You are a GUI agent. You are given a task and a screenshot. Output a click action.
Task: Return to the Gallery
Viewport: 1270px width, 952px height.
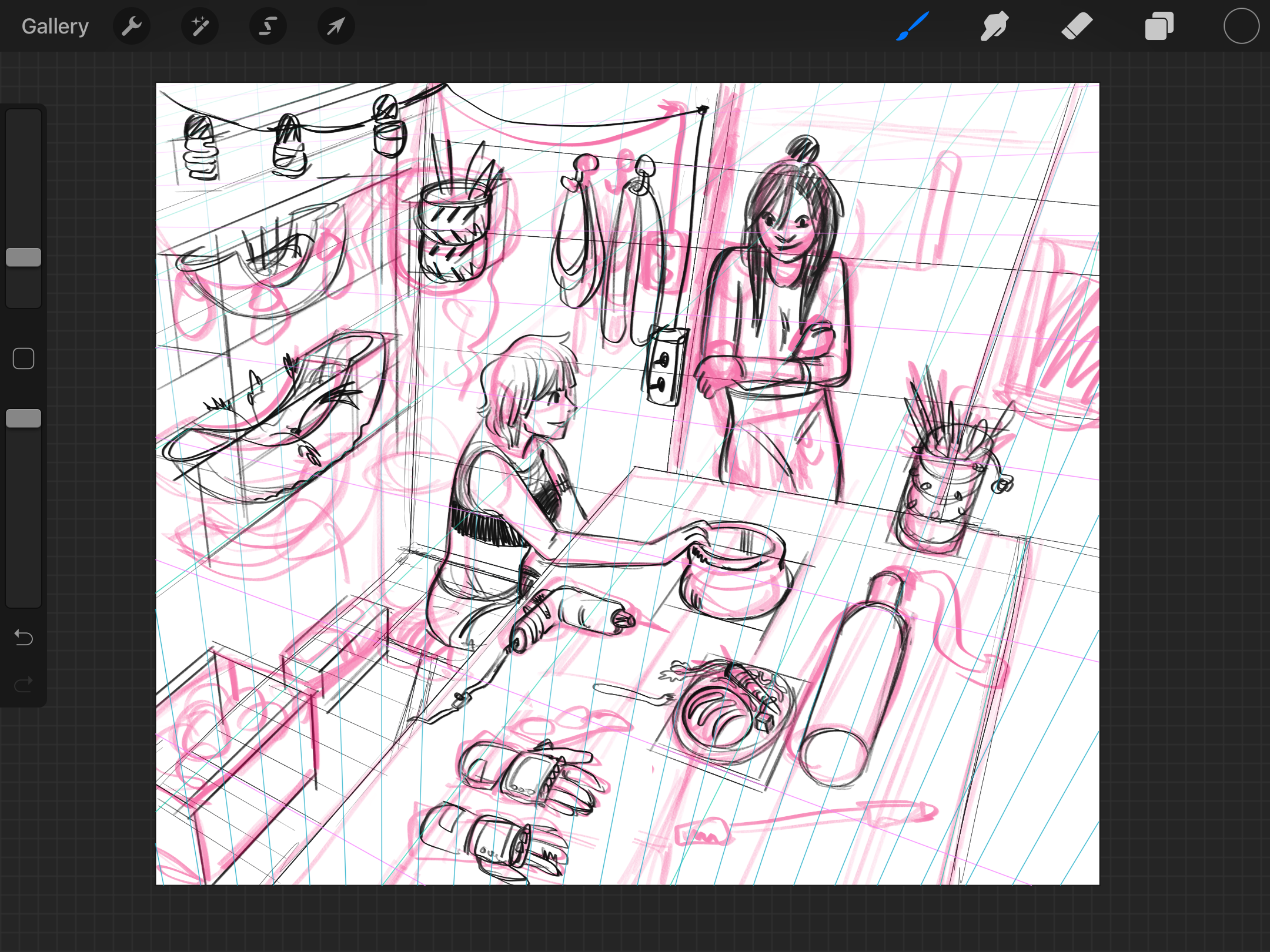coord(55,26)
